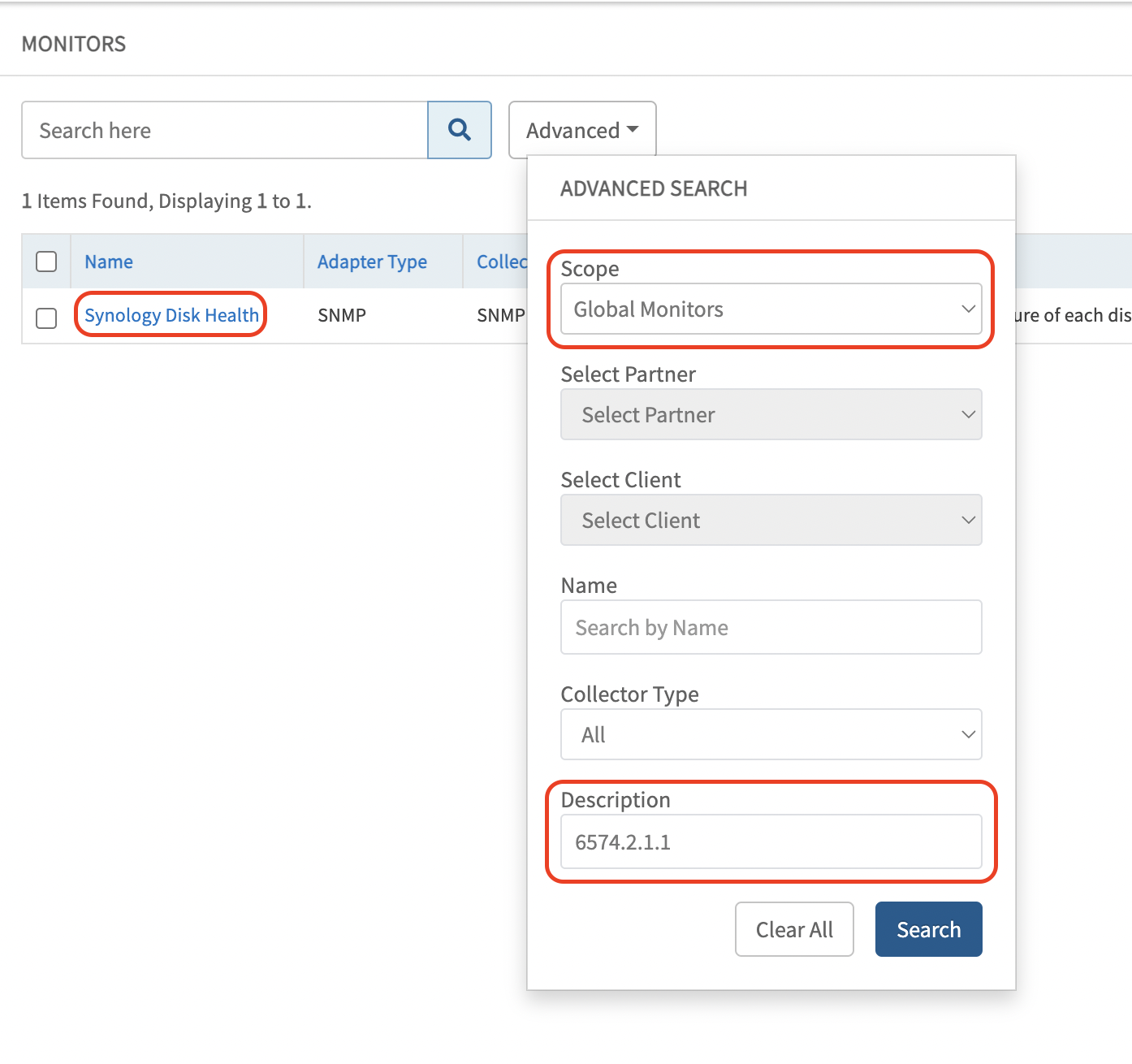The width and height of the screenshot is (1132, 1064).
Task: Tick the select-all checkbox in table header
Action: tap(46, 262)
